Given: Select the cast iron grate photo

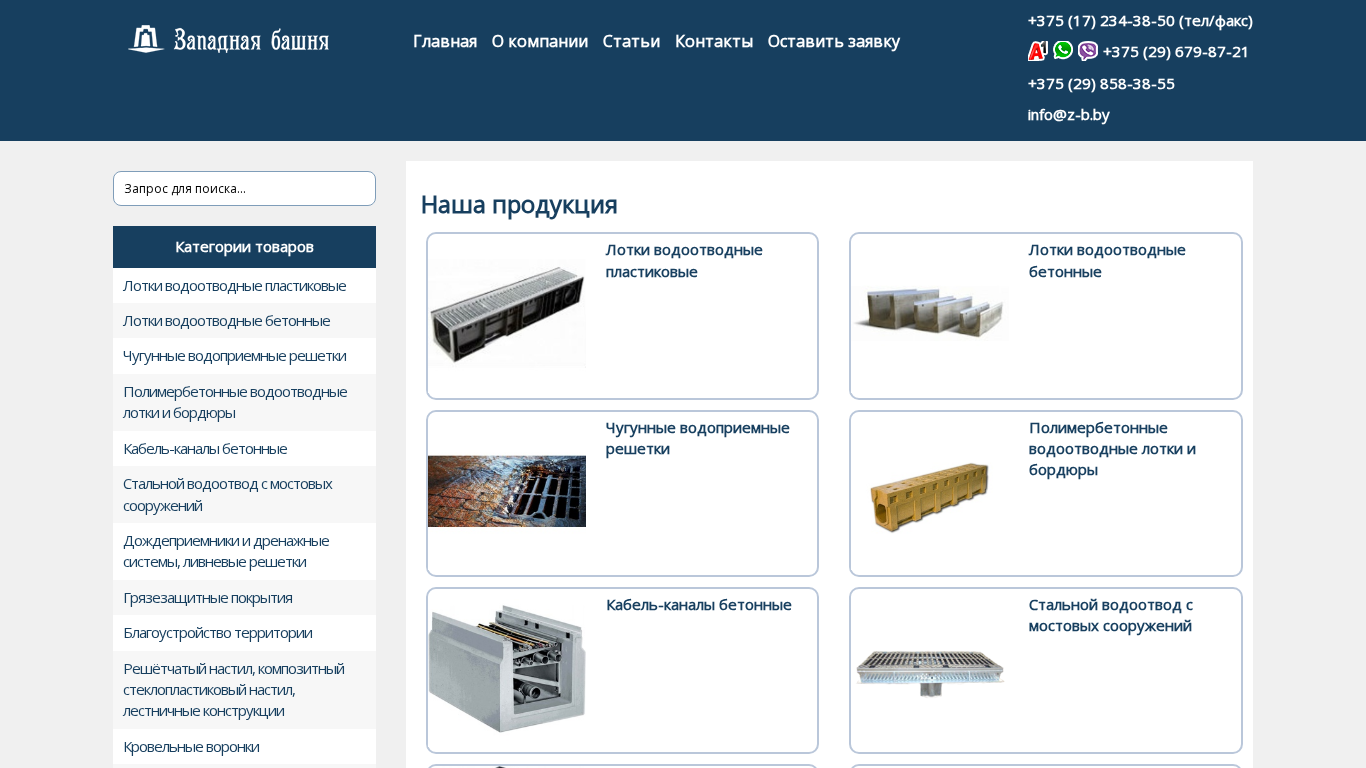Looking at the screenshot, I should pyautogui.click(x=507, y=491).
